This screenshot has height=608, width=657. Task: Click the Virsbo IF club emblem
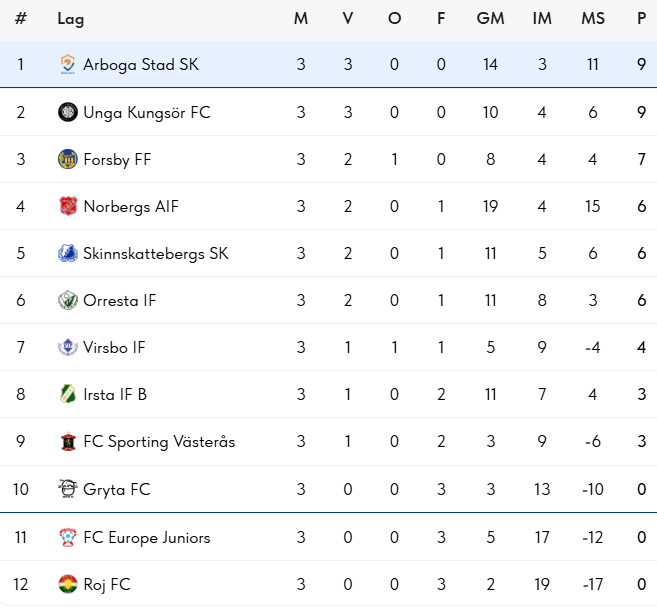pyautogui.click(x=67, y=347)
